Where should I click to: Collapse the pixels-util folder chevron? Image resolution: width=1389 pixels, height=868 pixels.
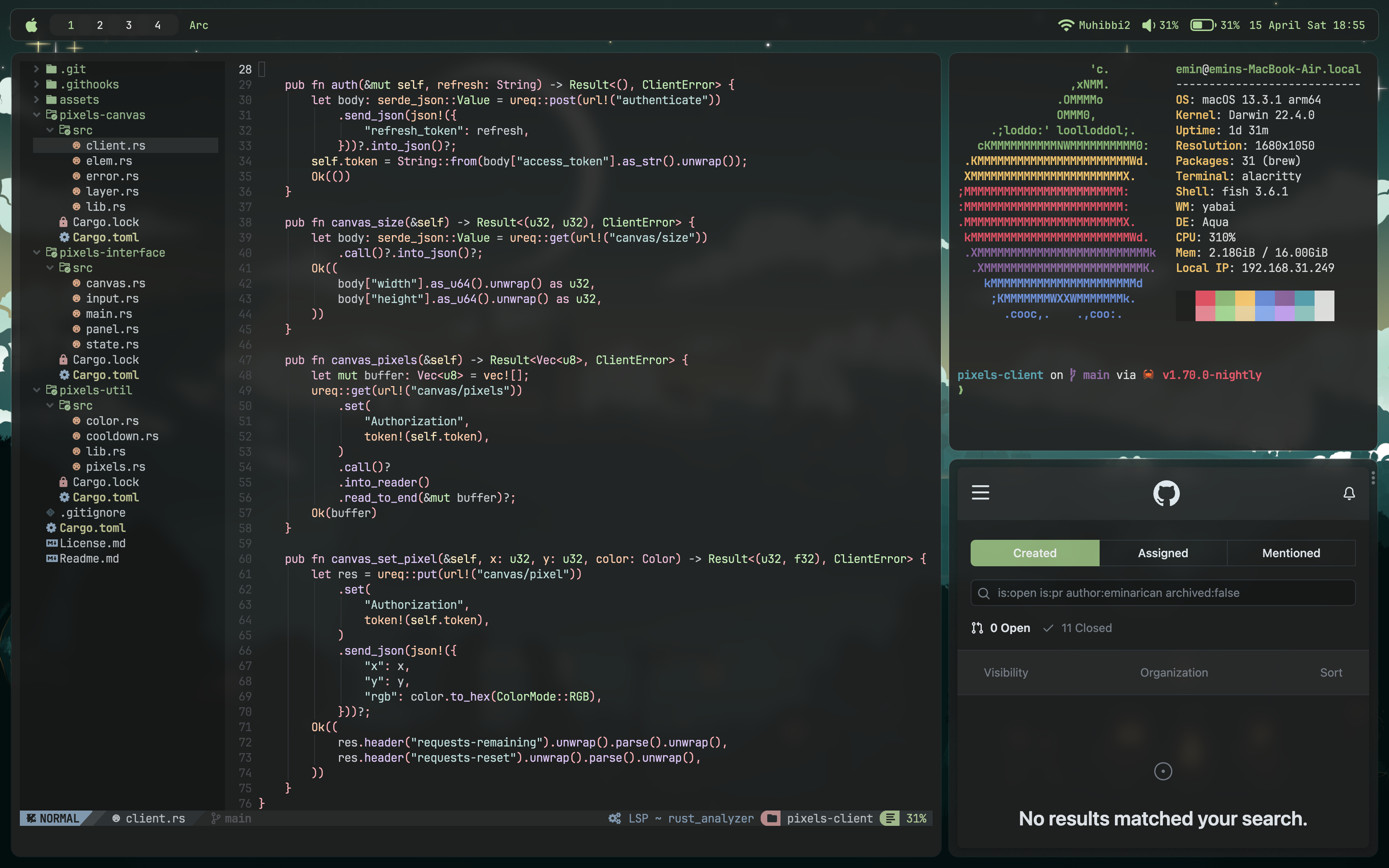(37, 390)
